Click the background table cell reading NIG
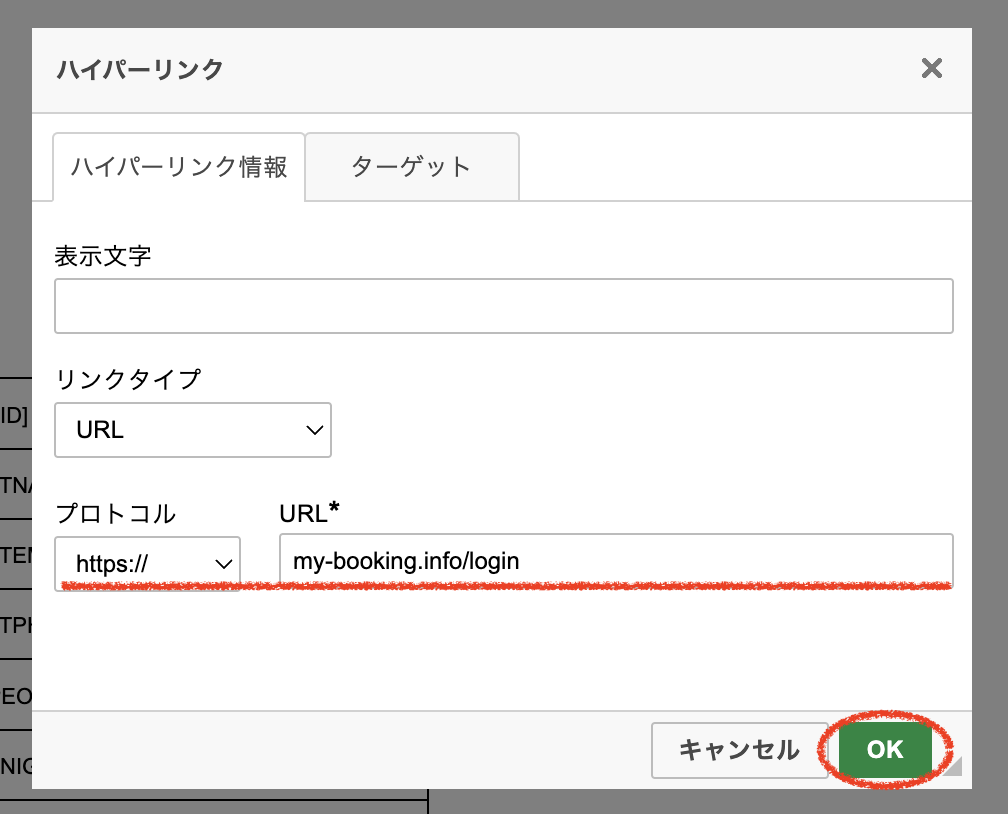1008x814 pixels. point(16,766)
